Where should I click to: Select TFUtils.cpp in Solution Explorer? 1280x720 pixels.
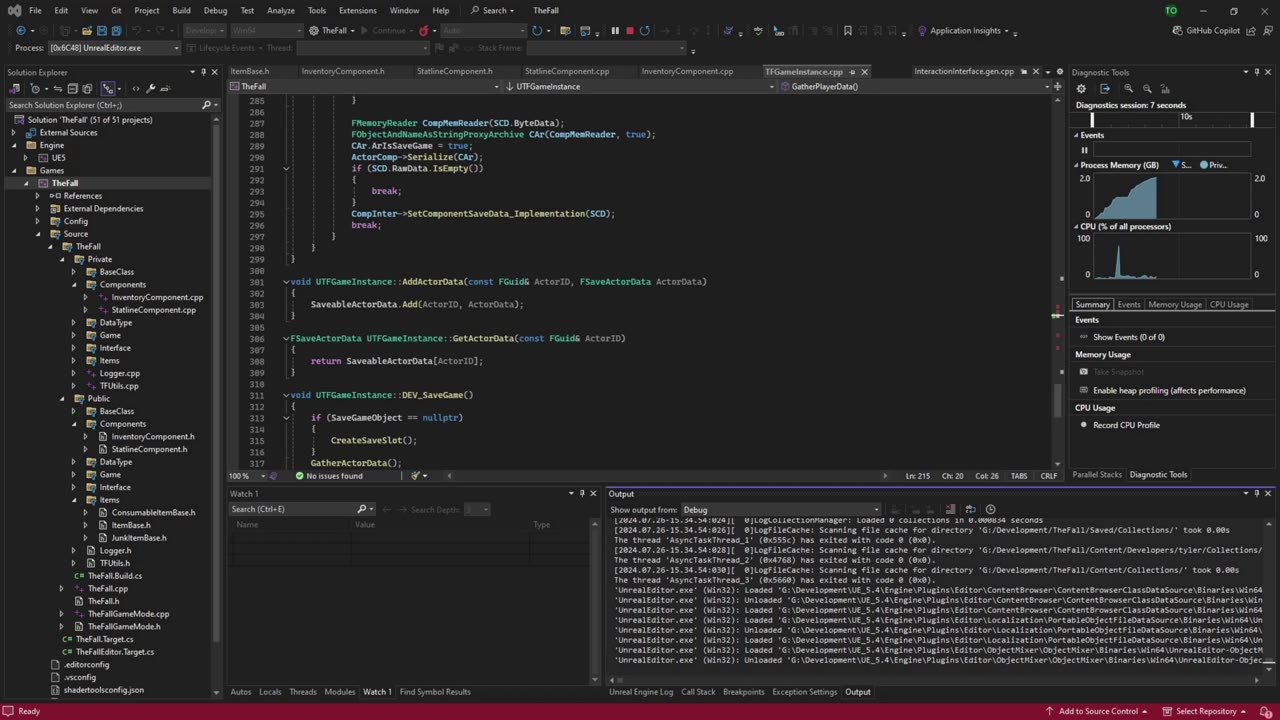[x=119, y=386]
